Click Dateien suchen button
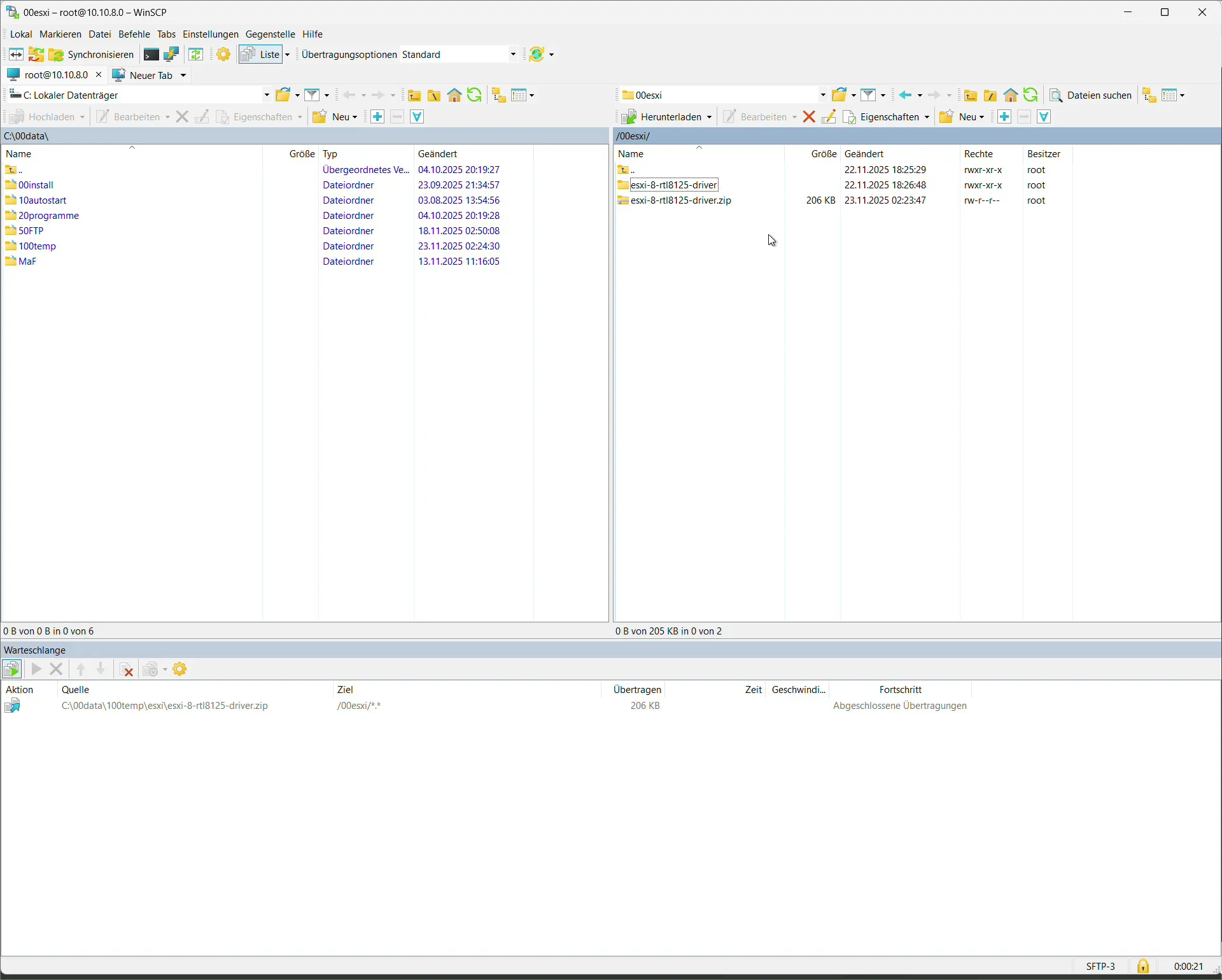1222x980 pixels. point(1092,95)
